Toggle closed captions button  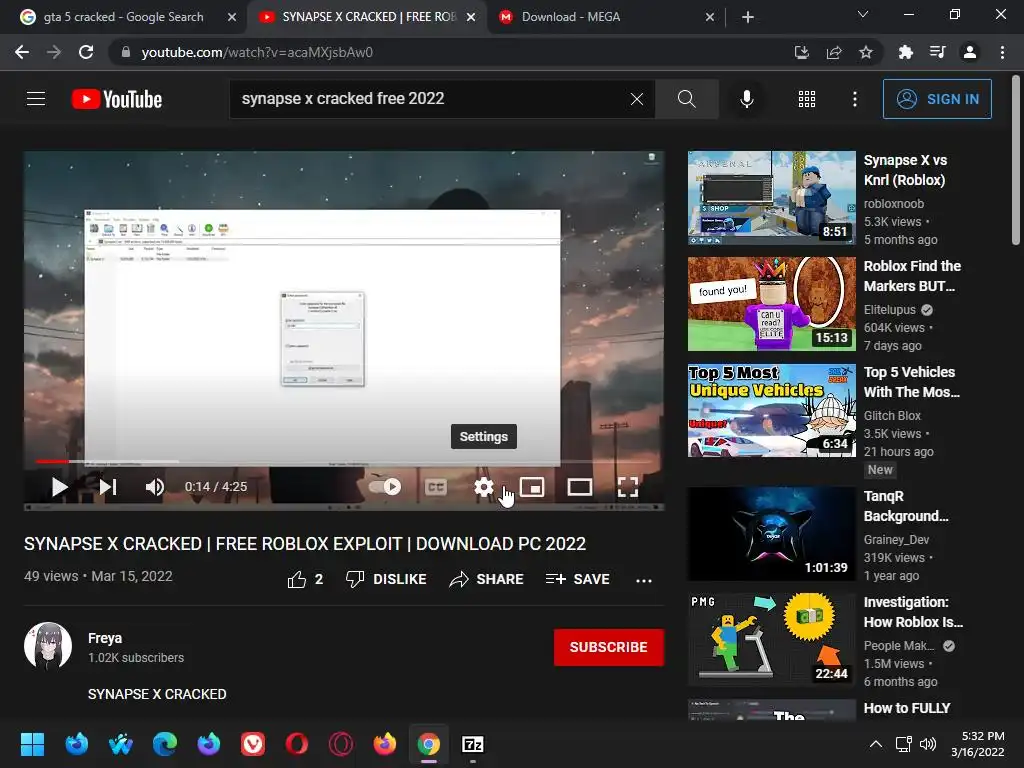(436, 487)
